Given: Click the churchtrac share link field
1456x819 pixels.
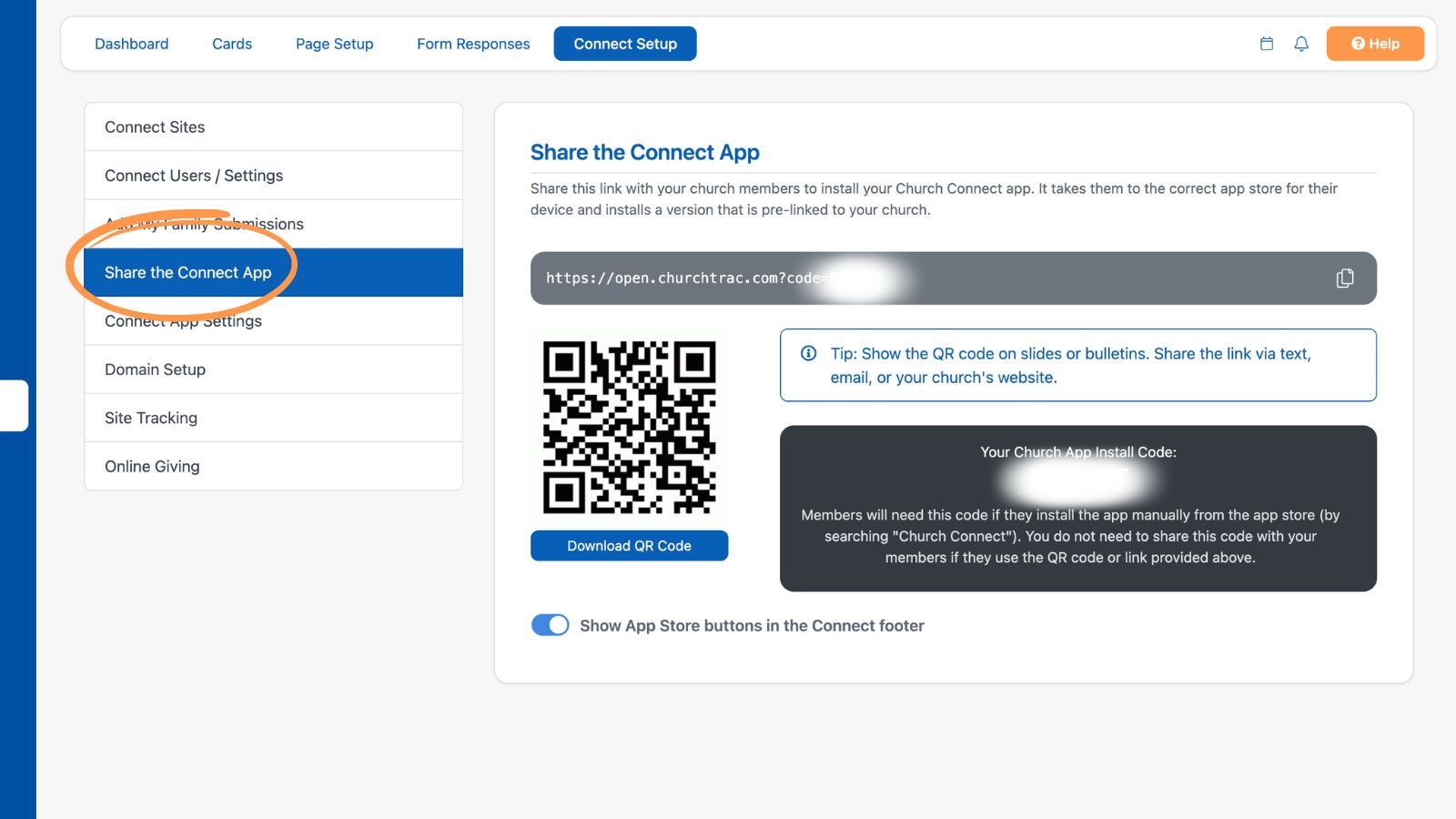Looking at the screenshot, I should pyautogui.click(x=954, y=278).
